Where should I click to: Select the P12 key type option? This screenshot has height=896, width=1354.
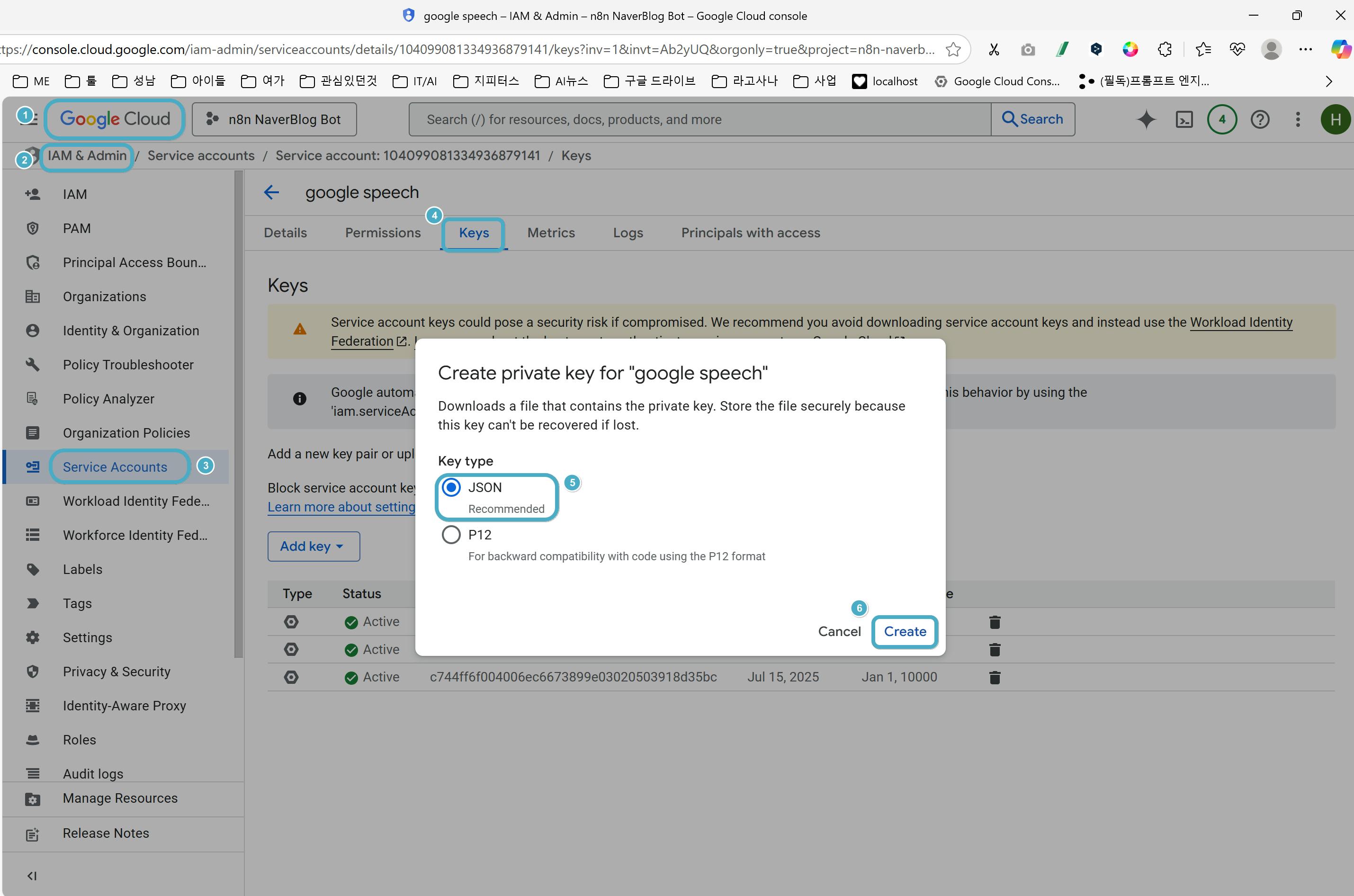[x=451, y=535]
